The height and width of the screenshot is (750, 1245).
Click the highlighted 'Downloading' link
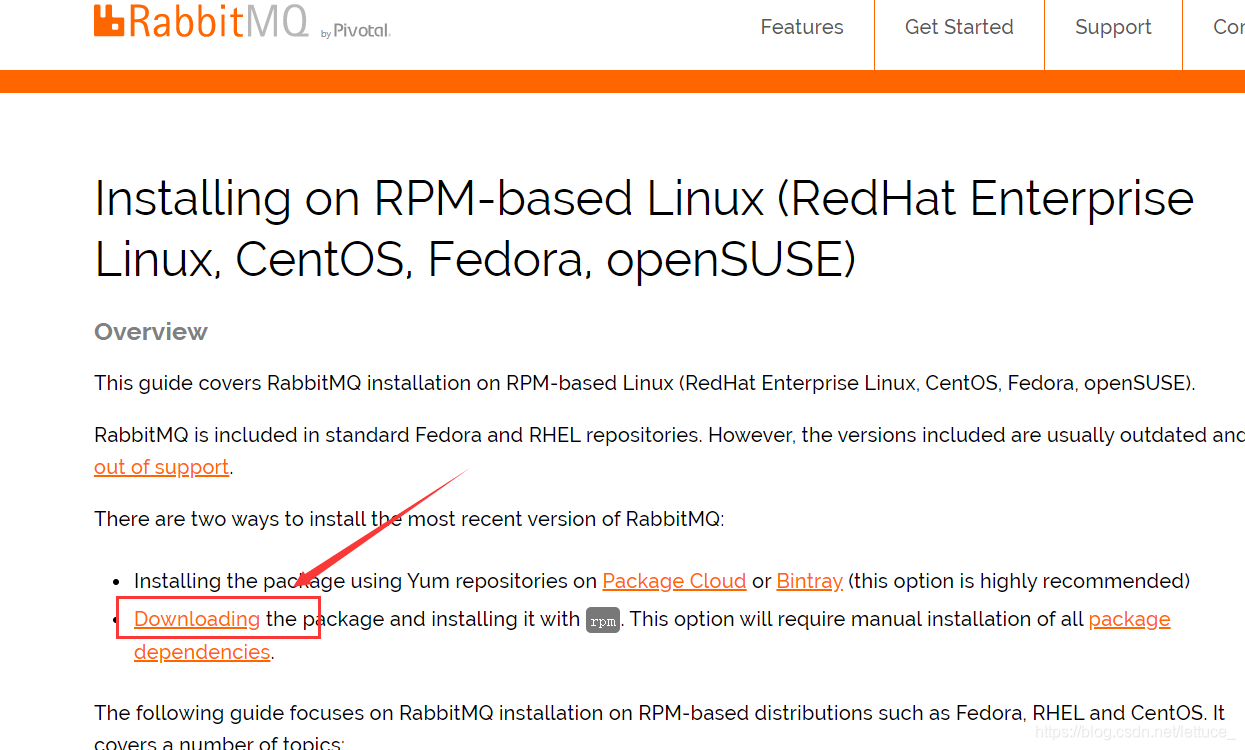click(x=196, y=619)
